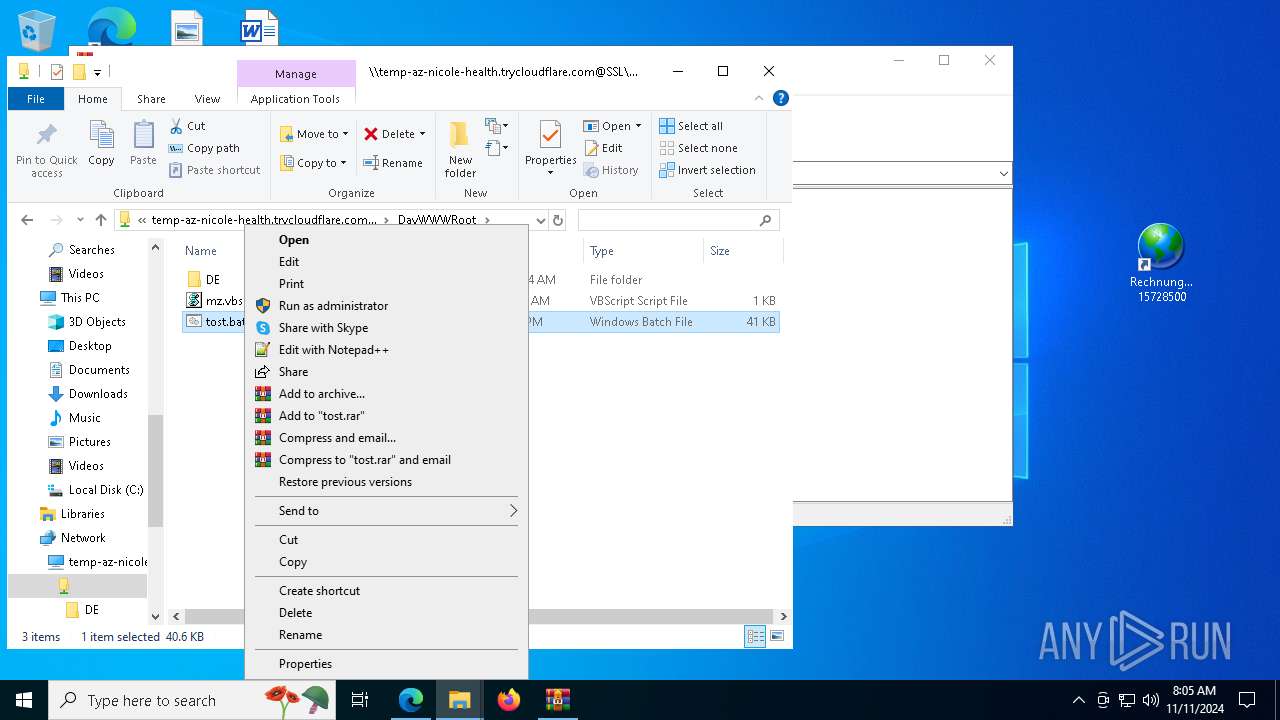Choose Run as administrator
Image resolution: width=1280 pixels, height=720 pixels.
(386, 306)
